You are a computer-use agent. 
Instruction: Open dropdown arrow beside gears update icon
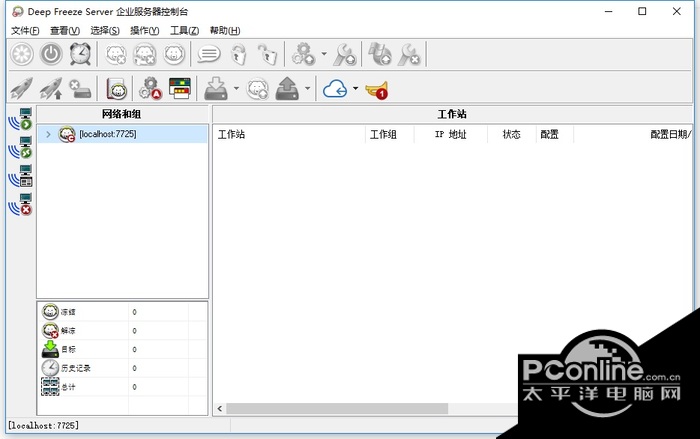click(x=324, y=54)
